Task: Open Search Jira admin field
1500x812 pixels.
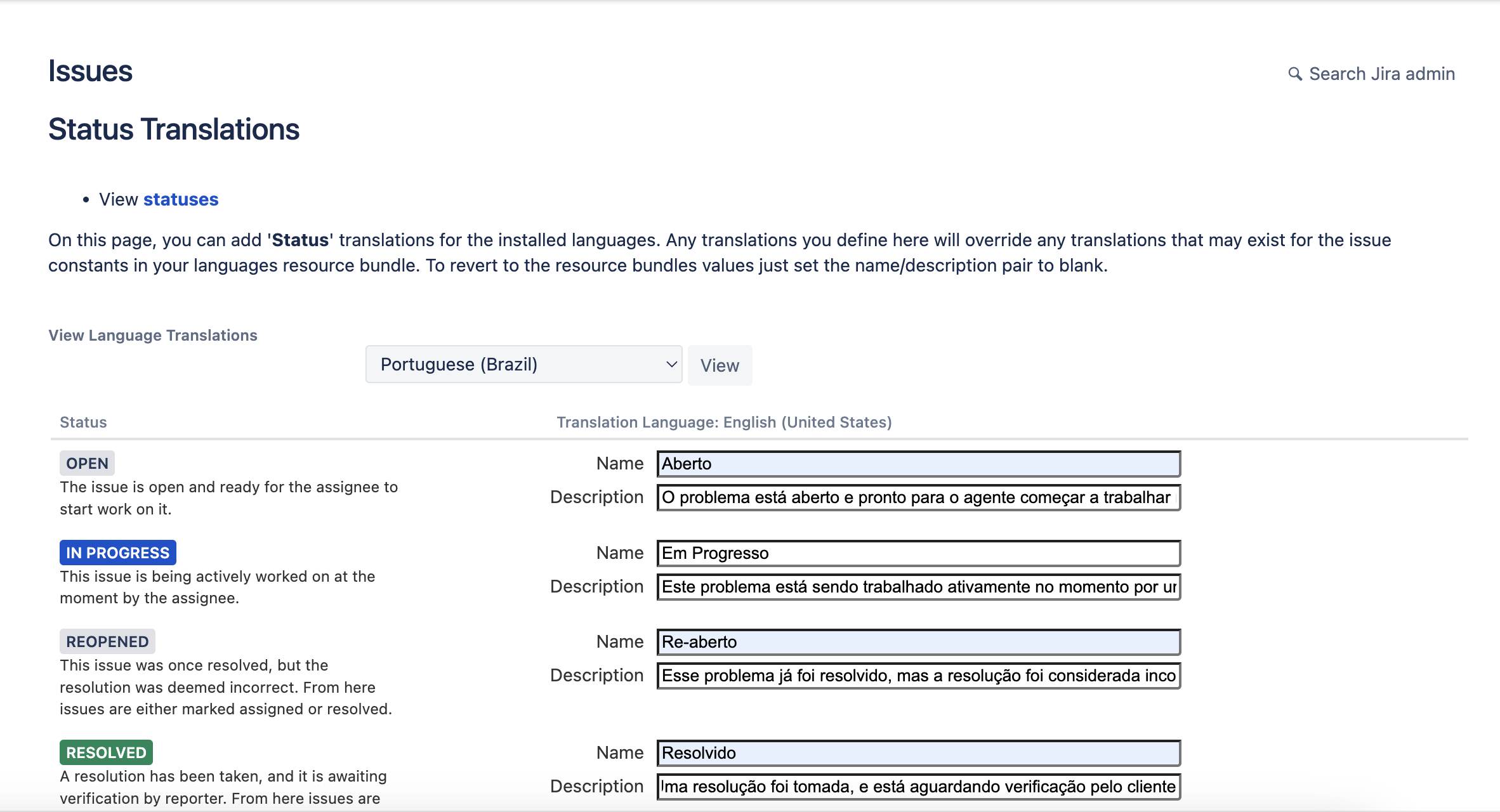Action: tap(1381, 74)
